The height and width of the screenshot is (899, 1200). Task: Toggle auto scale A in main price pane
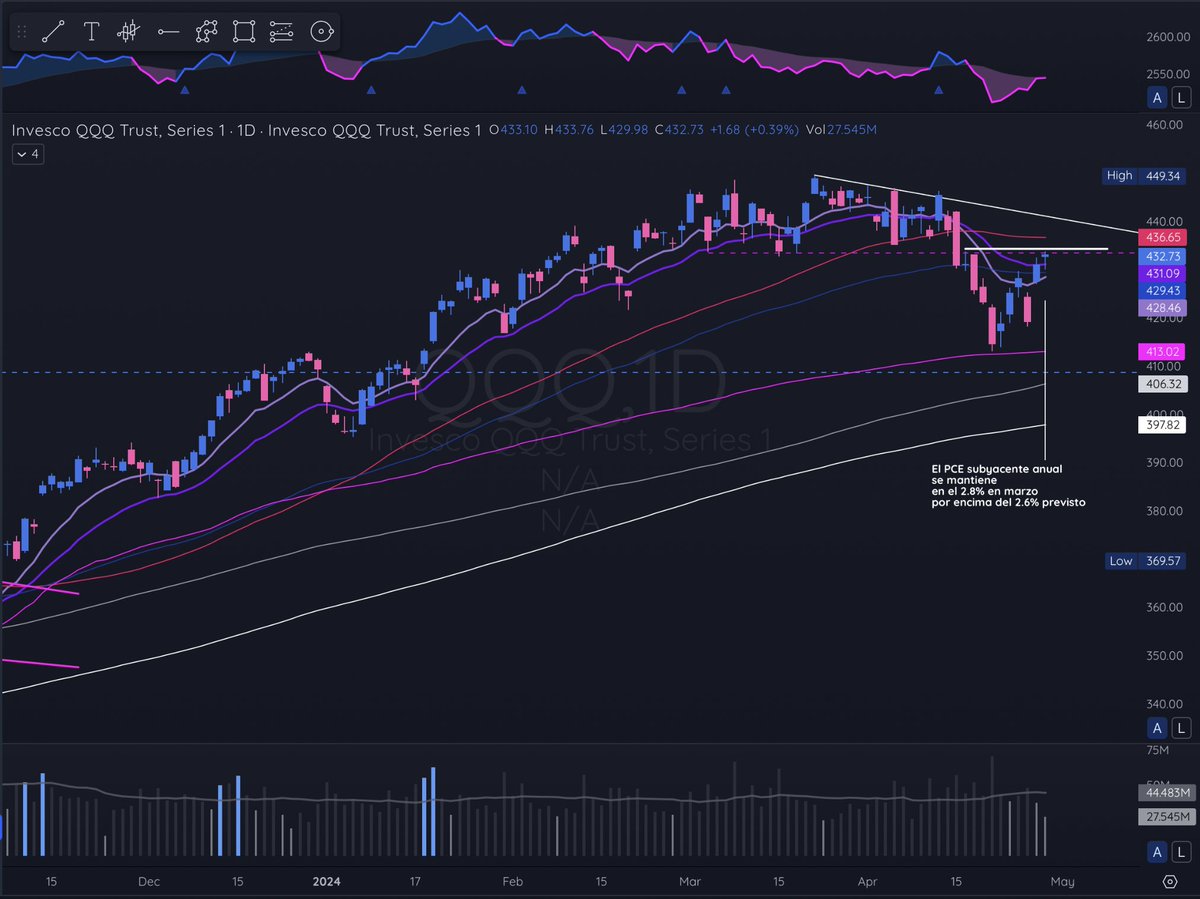point(1157,728)
